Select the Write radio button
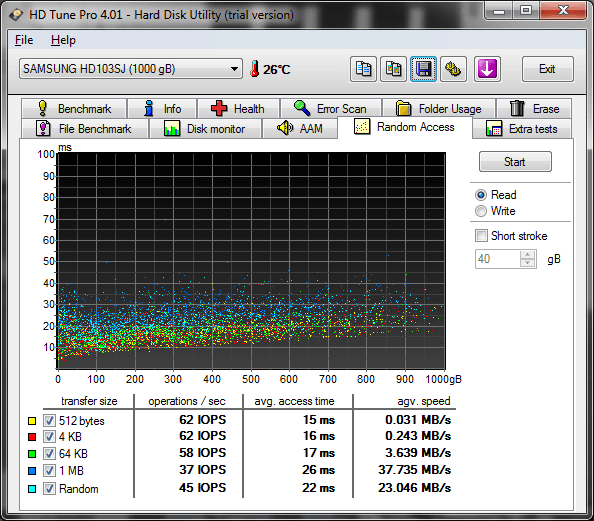The height and width of the screenshot is (521, 594). coord(481,211)
